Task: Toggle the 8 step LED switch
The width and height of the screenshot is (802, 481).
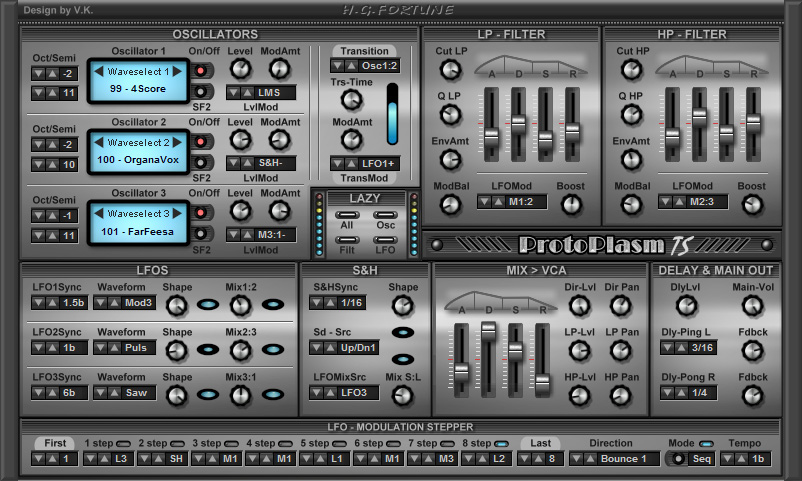Action: [x=501, y=444]
